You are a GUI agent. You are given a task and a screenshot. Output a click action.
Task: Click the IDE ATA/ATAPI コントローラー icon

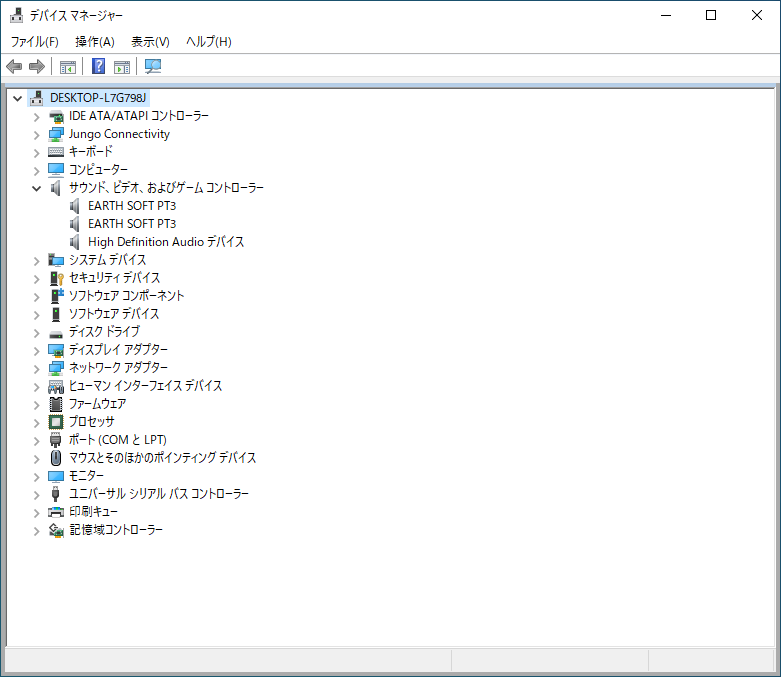pos(56,117)
